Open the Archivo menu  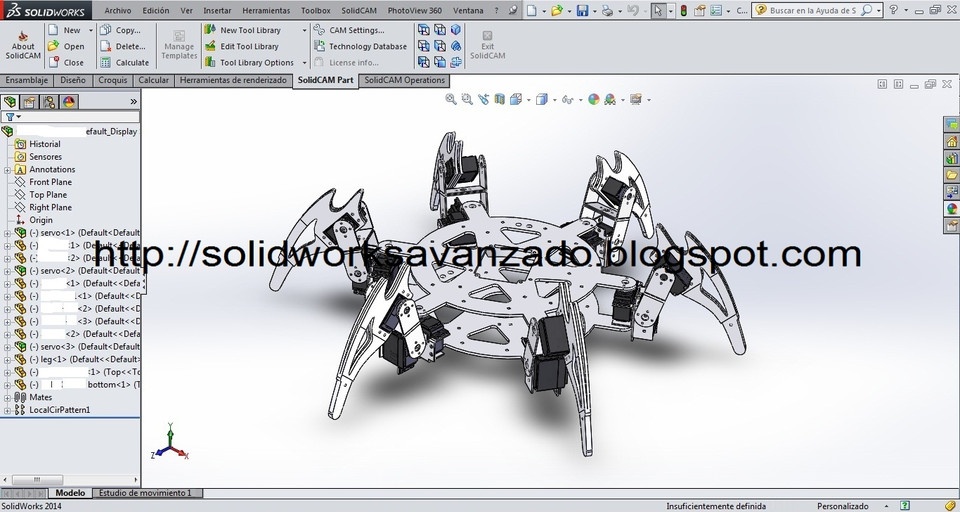(x=118, y=10)
